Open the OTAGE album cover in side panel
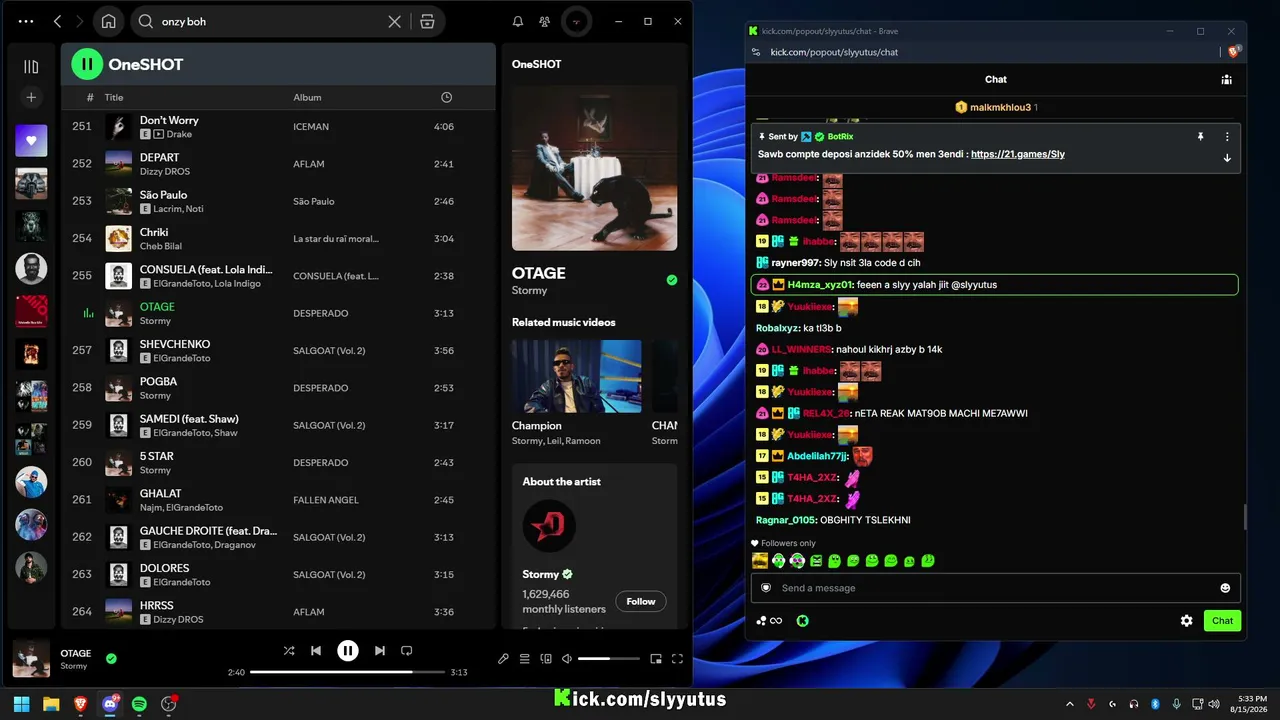 click(x=594, y=167)
